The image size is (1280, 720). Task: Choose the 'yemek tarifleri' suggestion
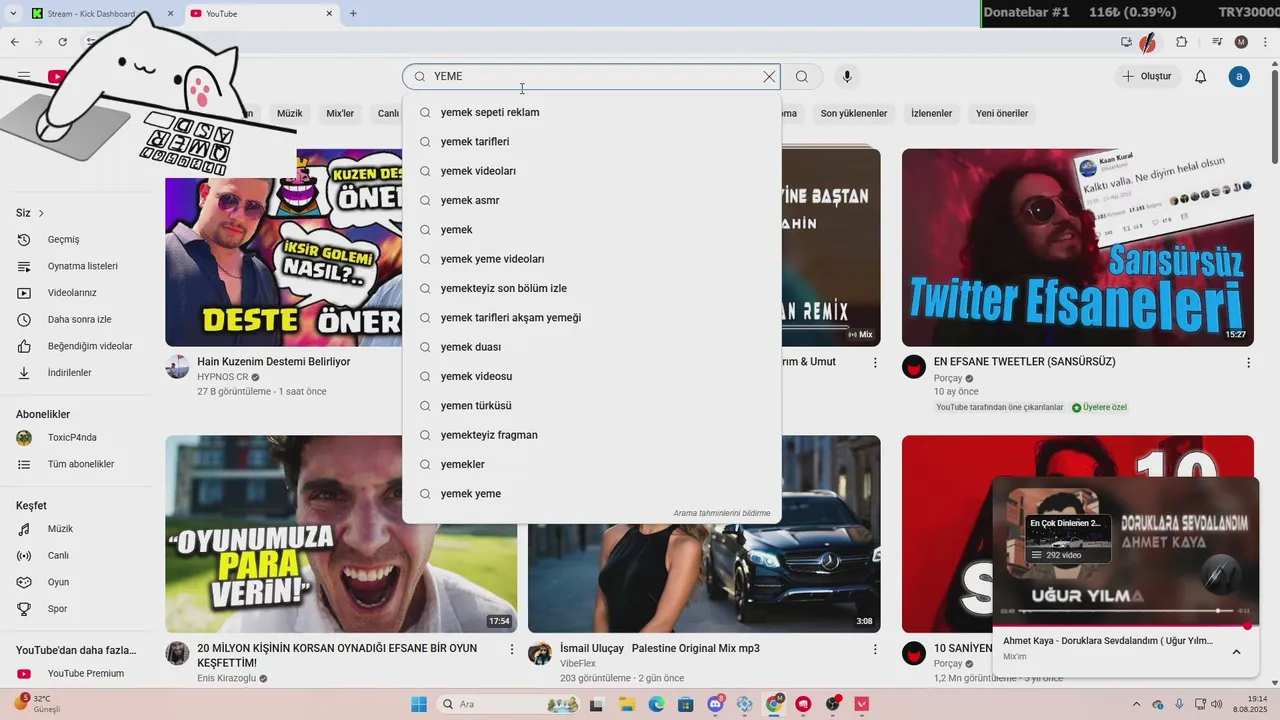(592, 142)
